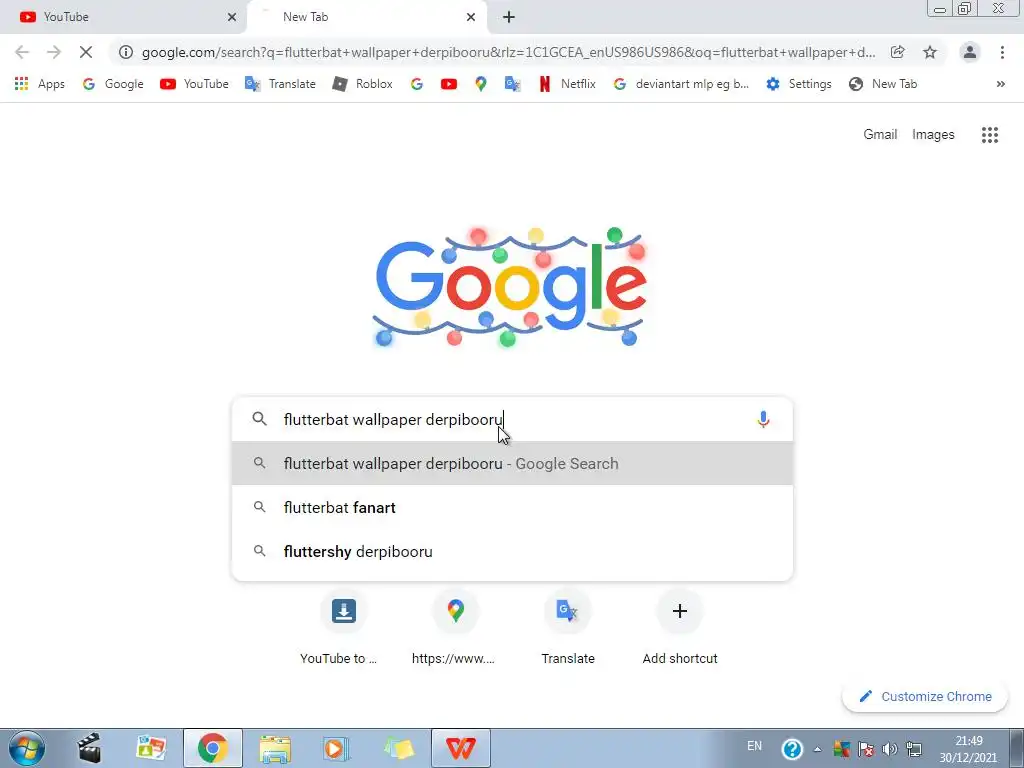Open Google Maps pin bookmark
This screenshot has width=1024, height=768.
(x=481, y=84)
